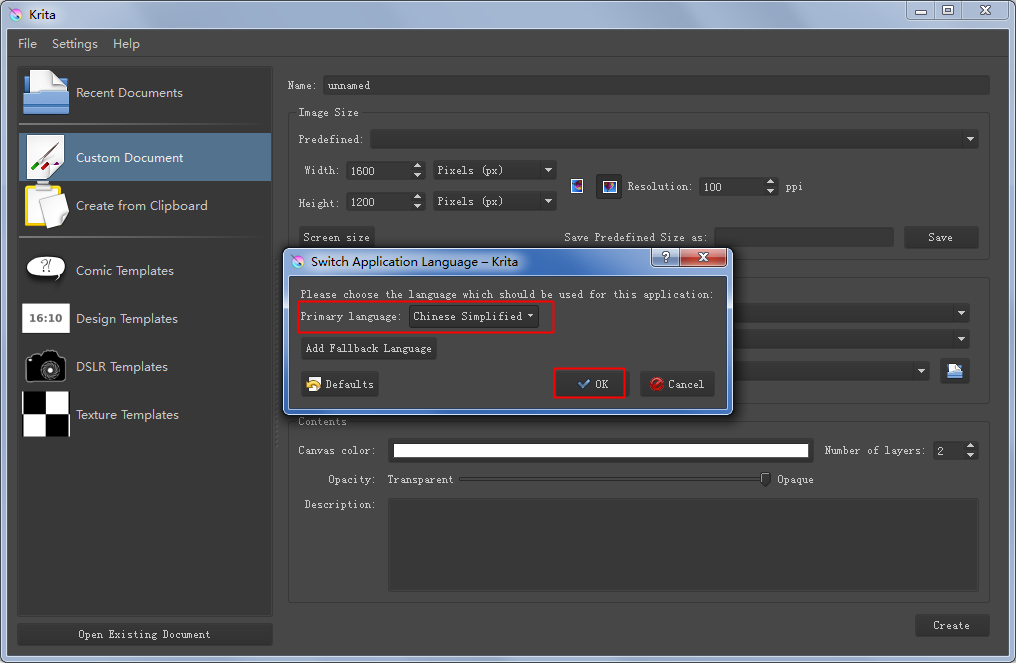Click the Custom Document paintbrush icon
The width and height of the screenshot is (1016, 663).
pos(45,157)
